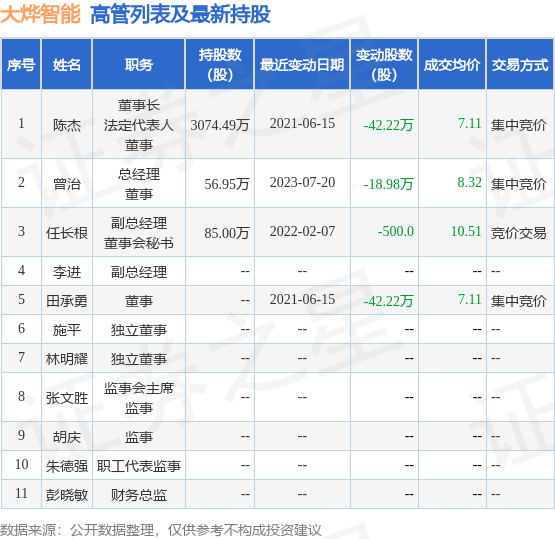
Task: Click the 高管列表及最新持股 heading text
Action: (180, 15)
